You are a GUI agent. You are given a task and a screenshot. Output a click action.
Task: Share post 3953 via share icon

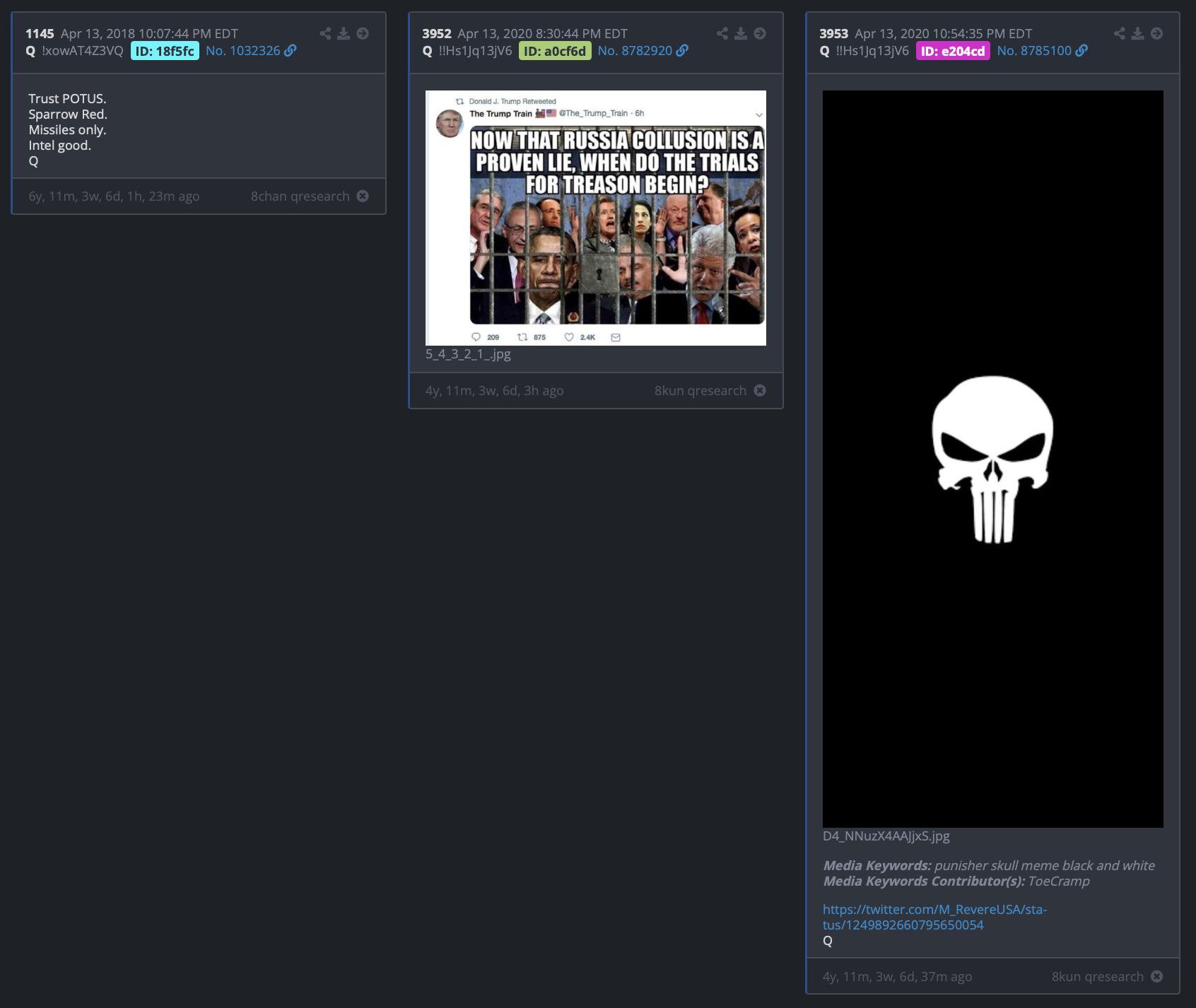[1120, 33]
